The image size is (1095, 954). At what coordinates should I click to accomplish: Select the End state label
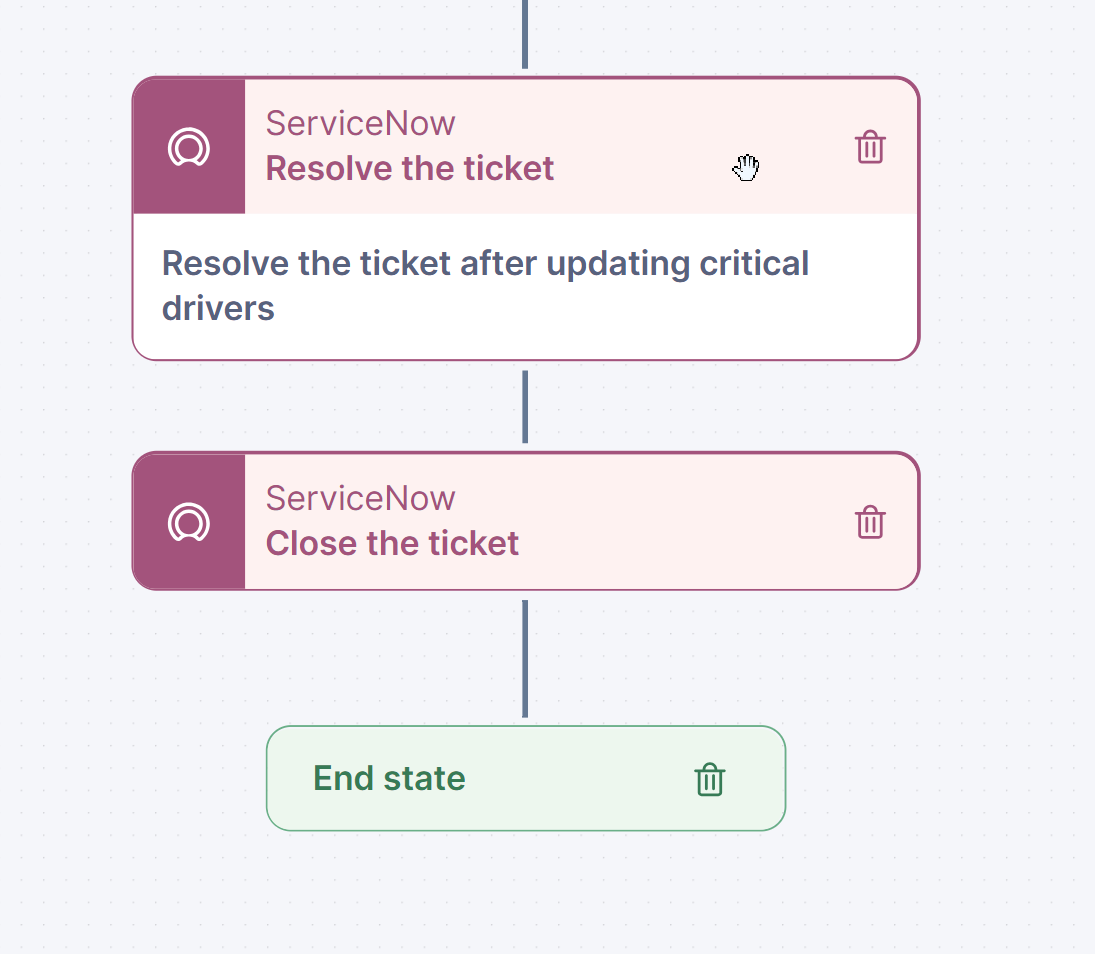pos(389,778)
